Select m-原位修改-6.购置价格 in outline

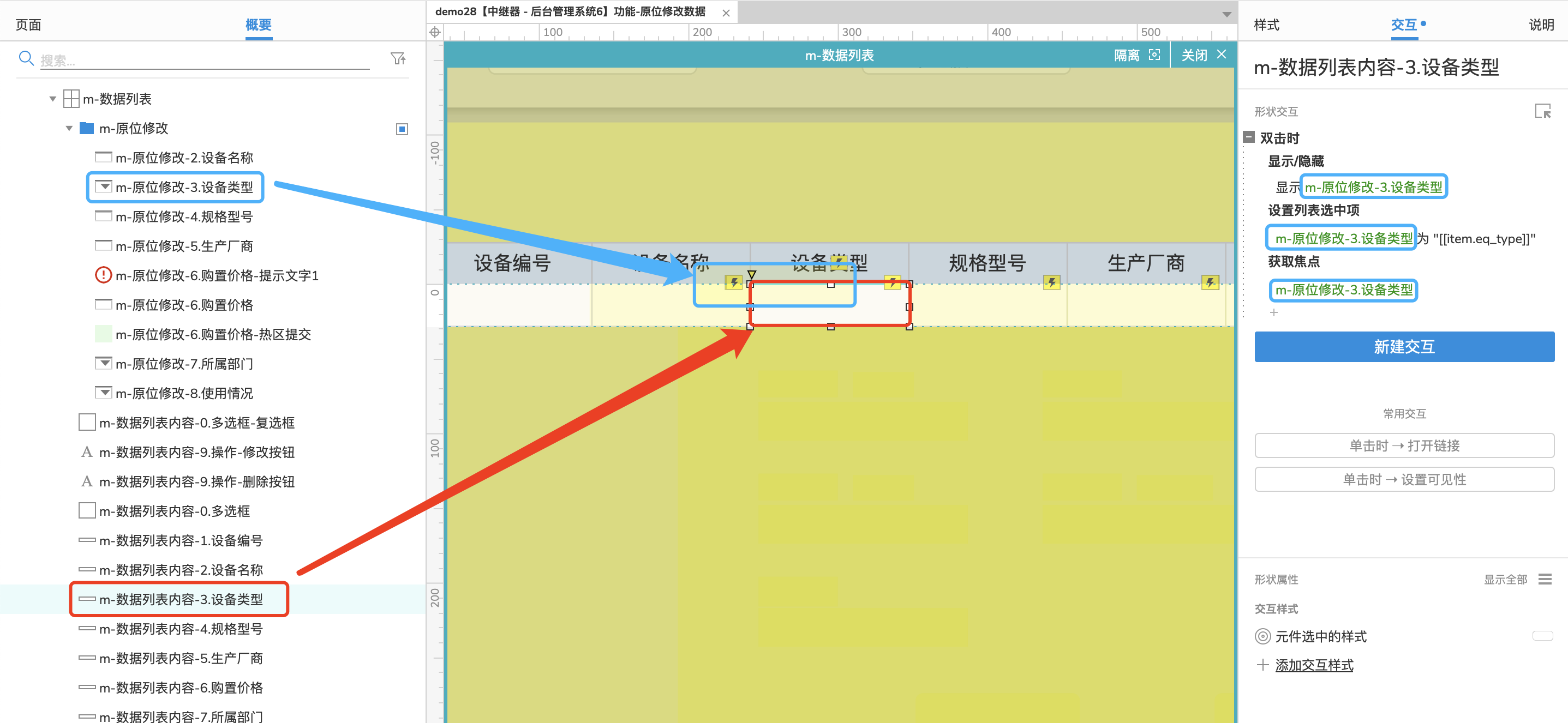[184, 305]
